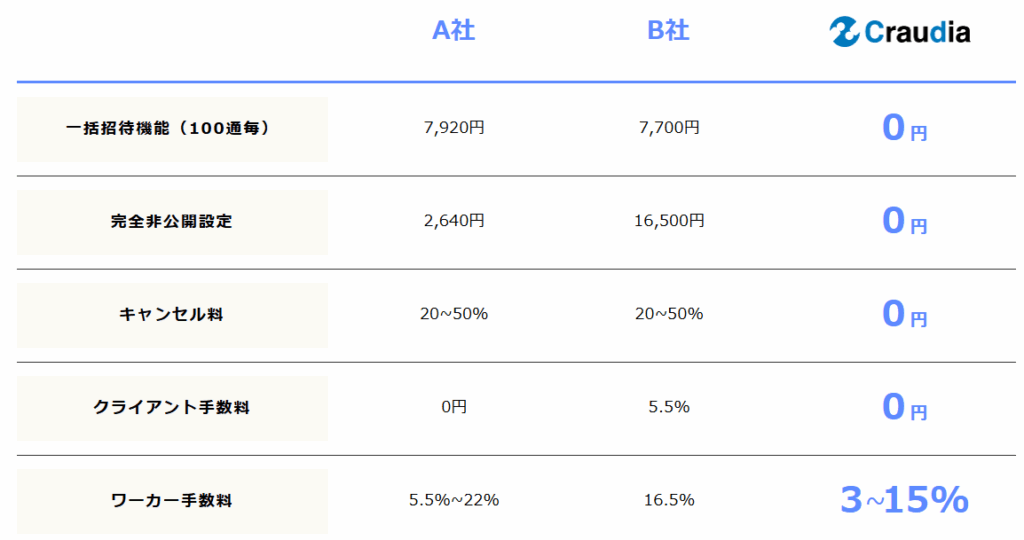Screen dimensions: 1024x540
Task: Click A社's 2,640円 private setting price
Action: coord(454,221)
